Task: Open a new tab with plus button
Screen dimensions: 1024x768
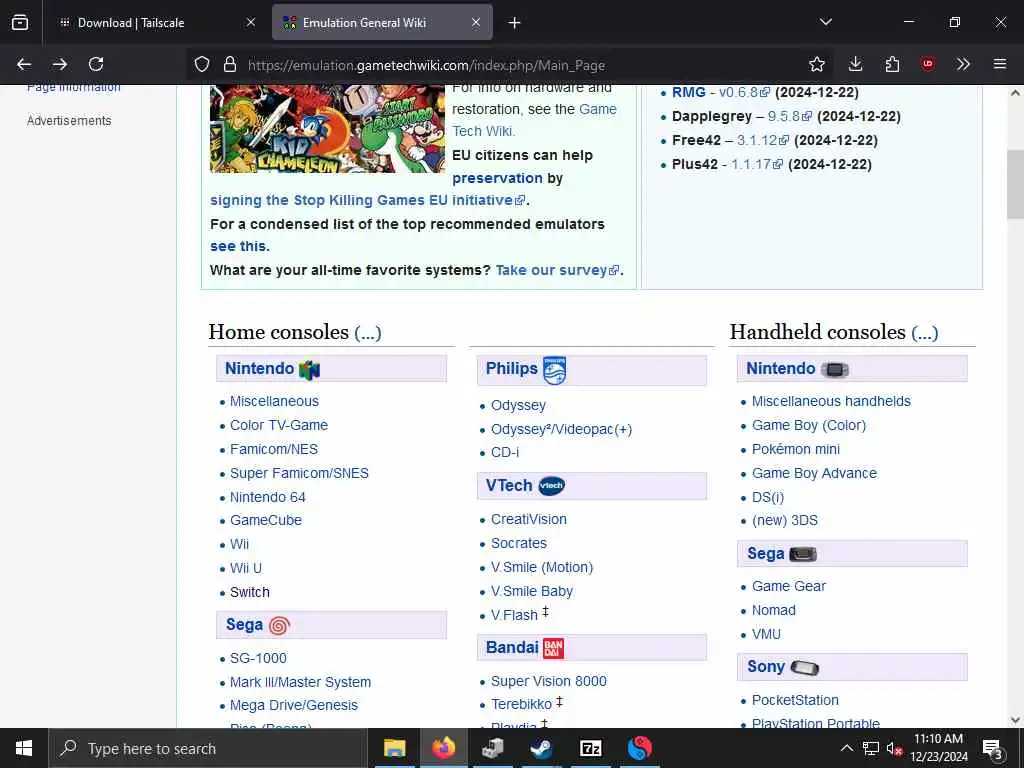Action: click(x=515, y=23)
